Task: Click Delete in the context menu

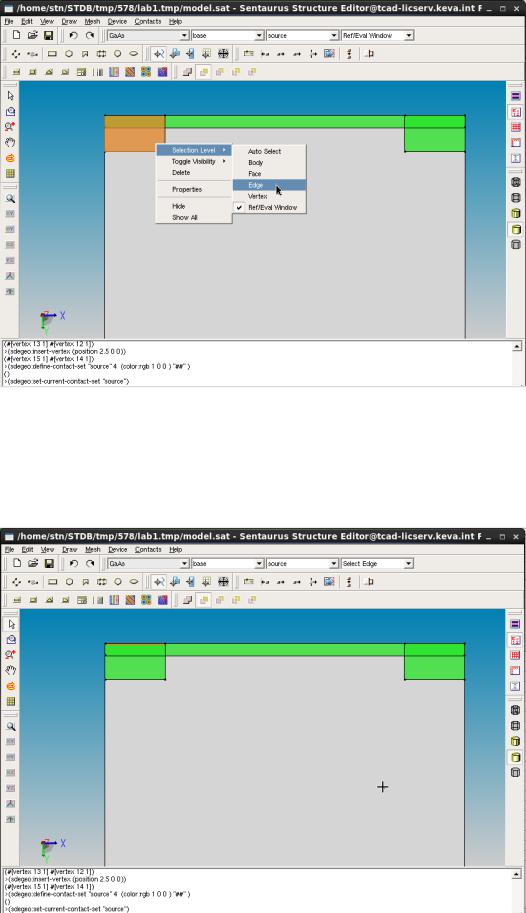Action: [194, 173]
